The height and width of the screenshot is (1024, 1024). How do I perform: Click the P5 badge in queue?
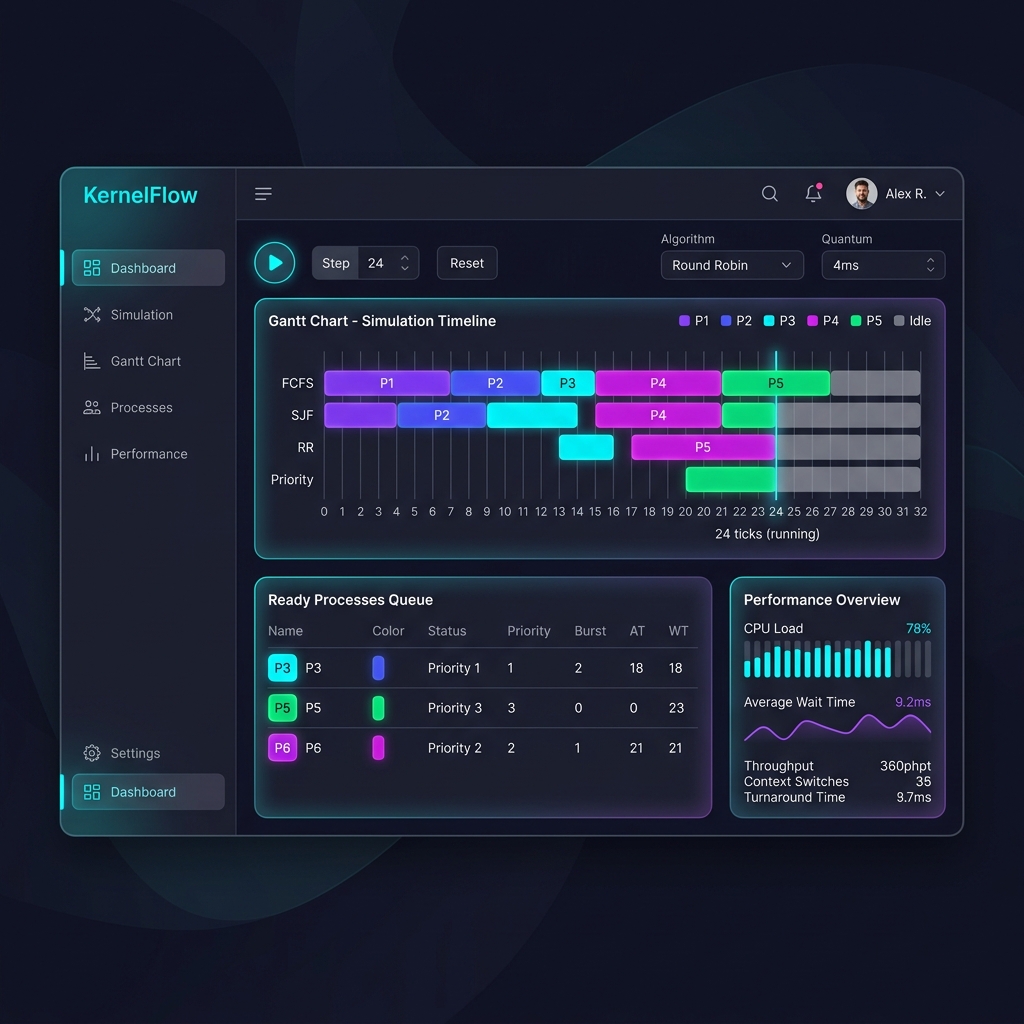pos(282,708)
